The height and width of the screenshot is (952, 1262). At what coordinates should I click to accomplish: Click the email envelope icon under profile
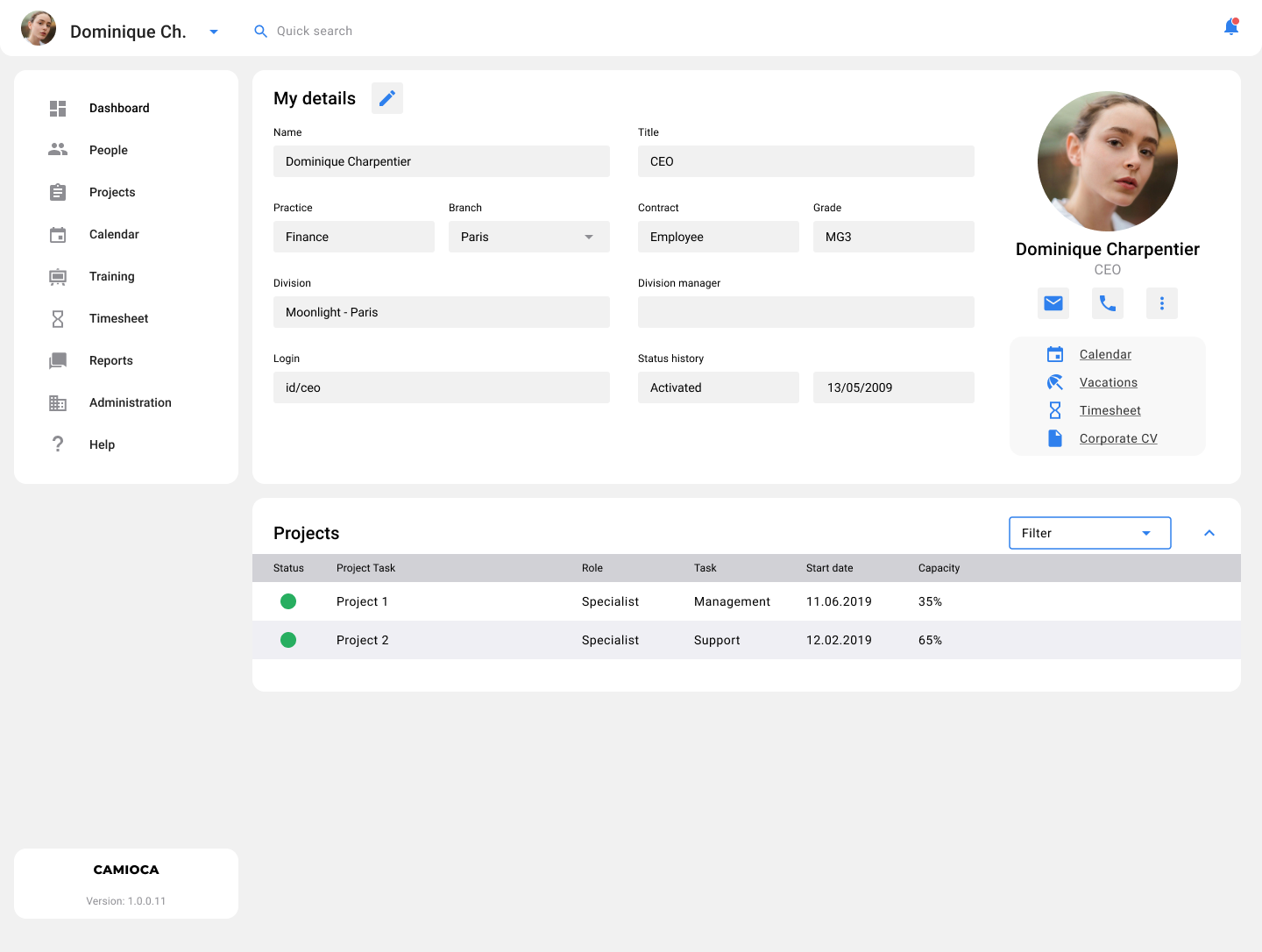(1053, 303)
